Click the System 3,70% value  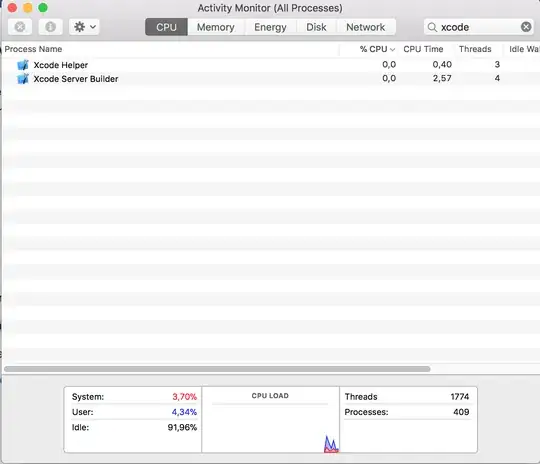point(185,397)
